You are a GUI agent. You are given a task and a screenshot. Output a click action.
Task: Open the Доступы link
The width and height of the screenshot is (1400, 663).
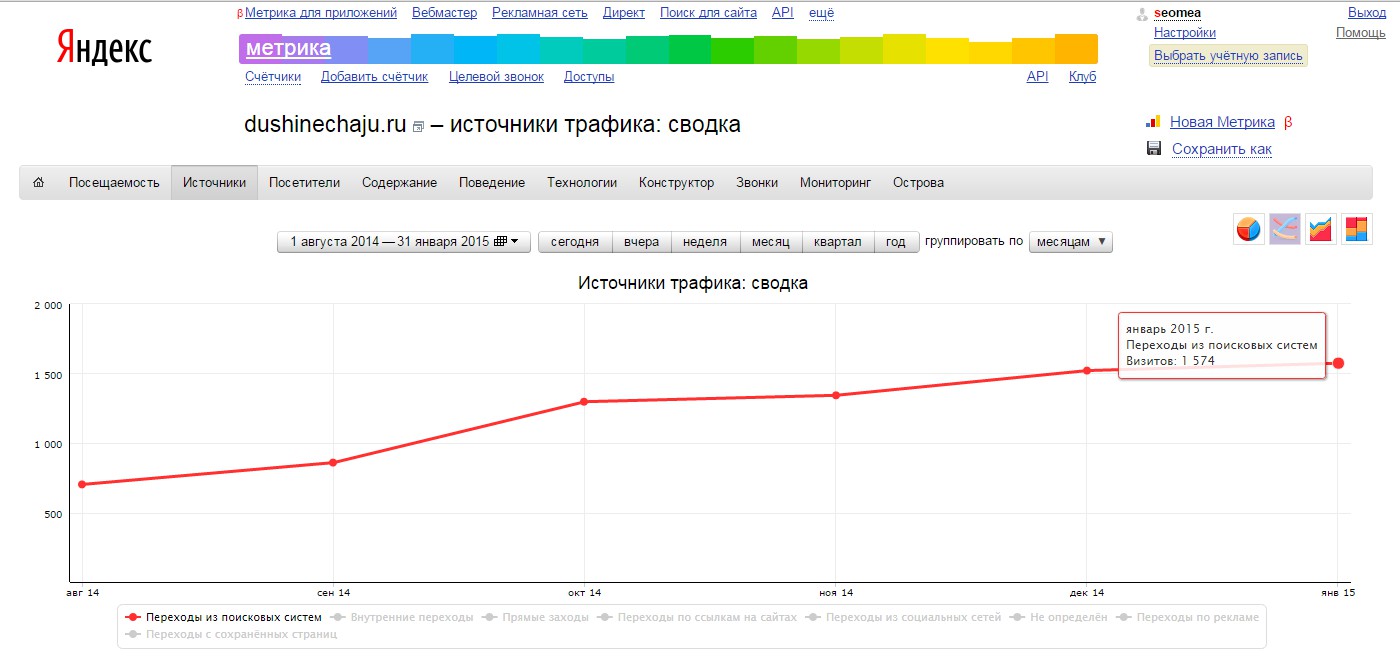(x=589, y=77)
